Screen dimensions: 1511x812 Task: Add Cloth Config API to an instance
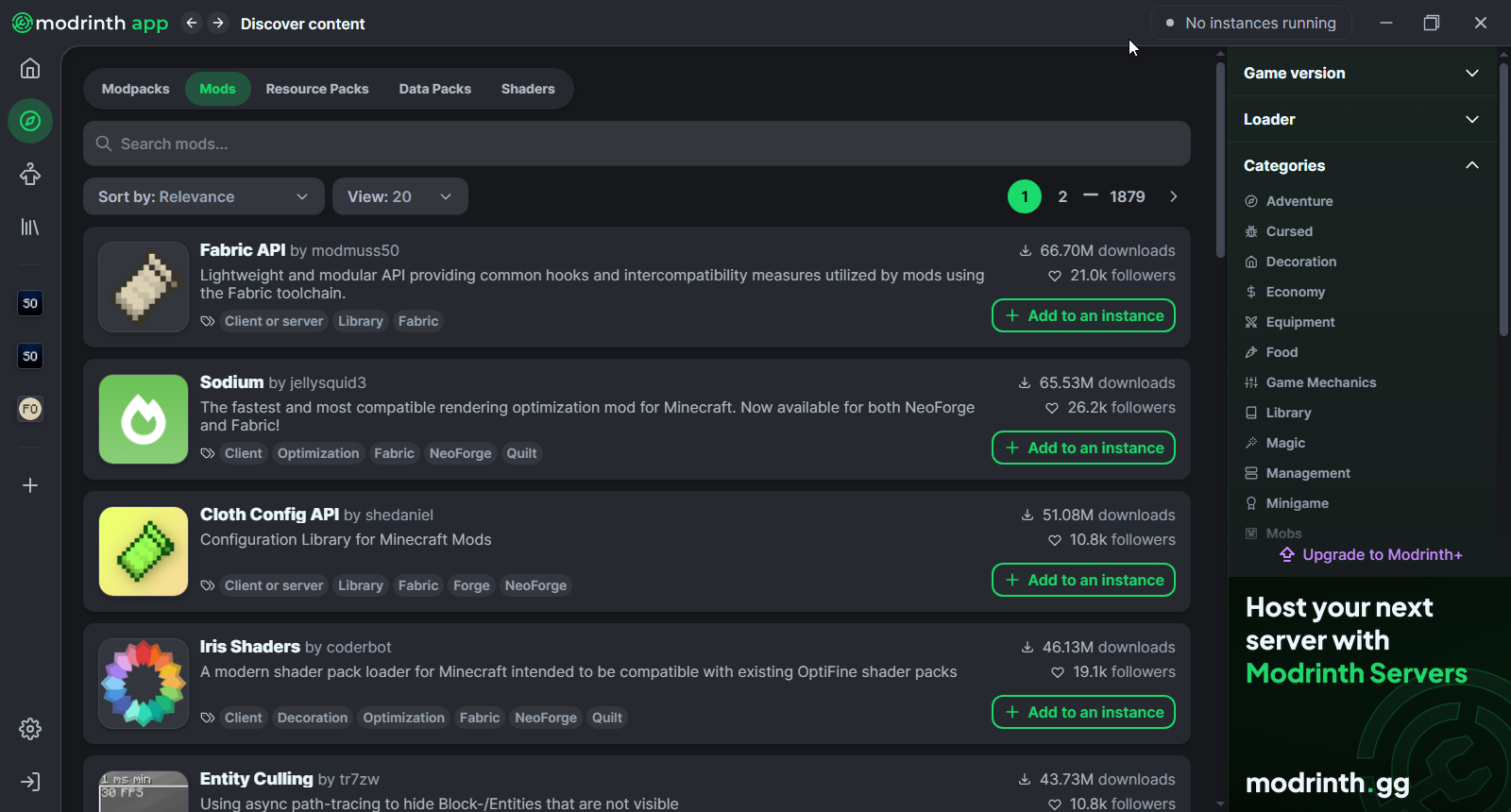[x=1083, y=580]
